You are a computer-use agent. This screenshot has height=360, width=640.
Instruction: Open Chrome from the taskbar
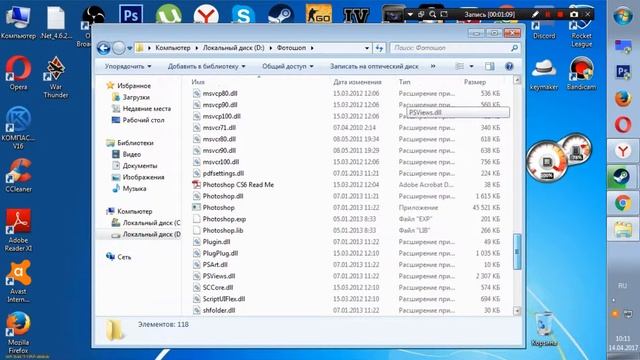623,203
